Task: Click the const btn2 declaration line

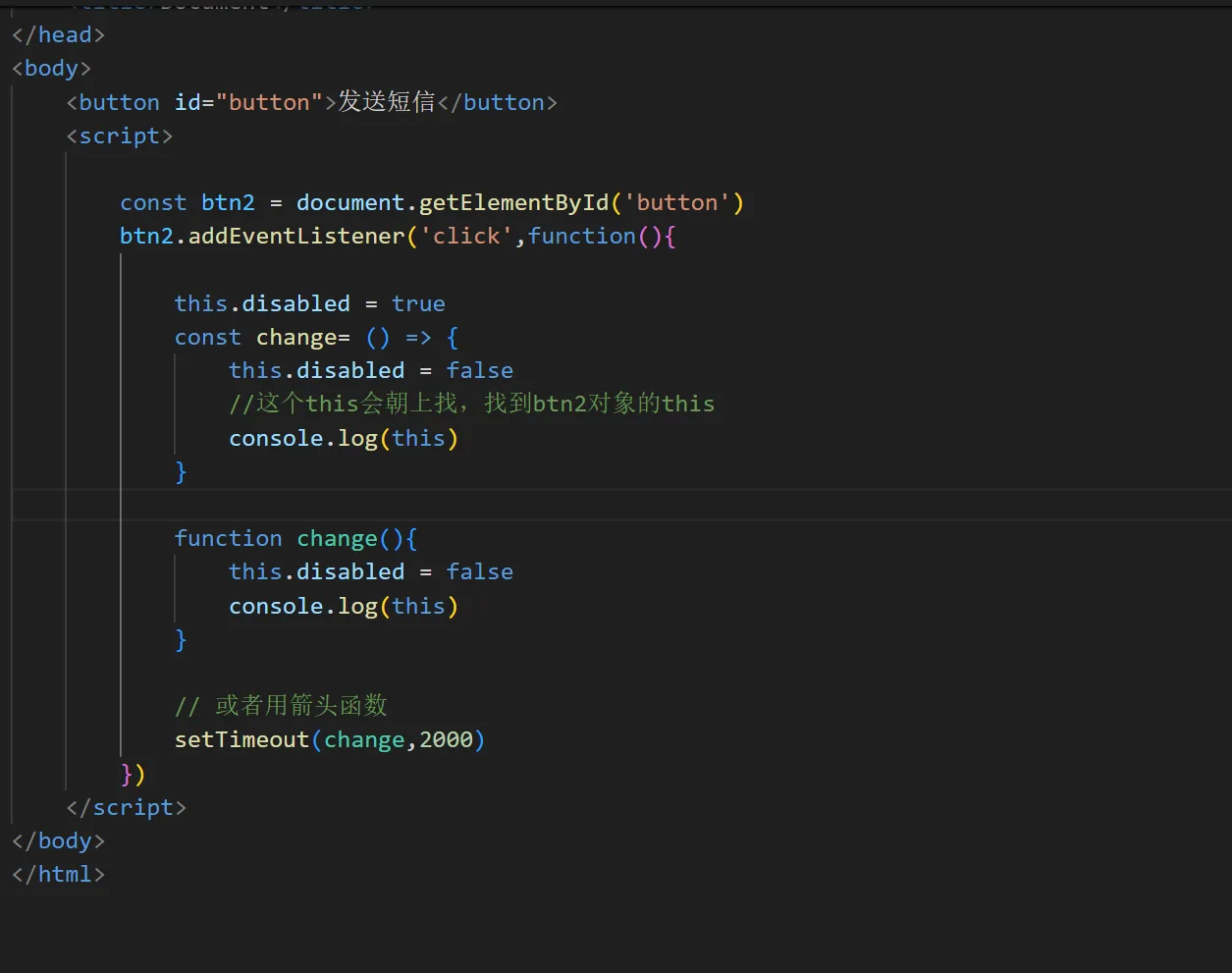Action: [432, 203]
